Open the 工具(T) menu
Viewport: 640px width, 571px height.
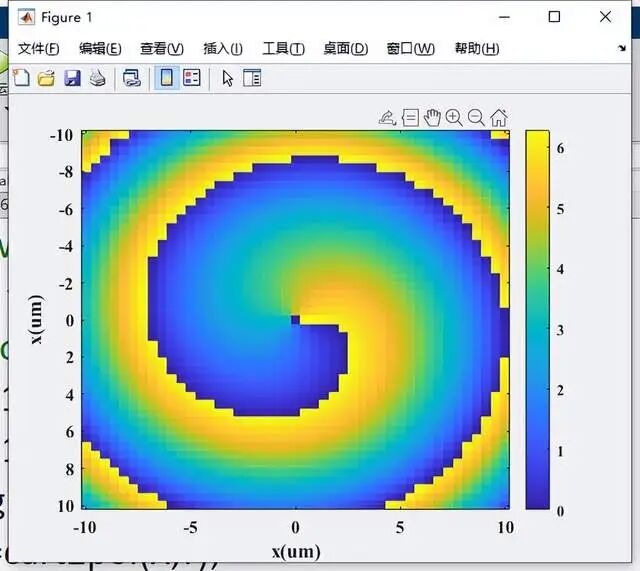coord(282,49)
